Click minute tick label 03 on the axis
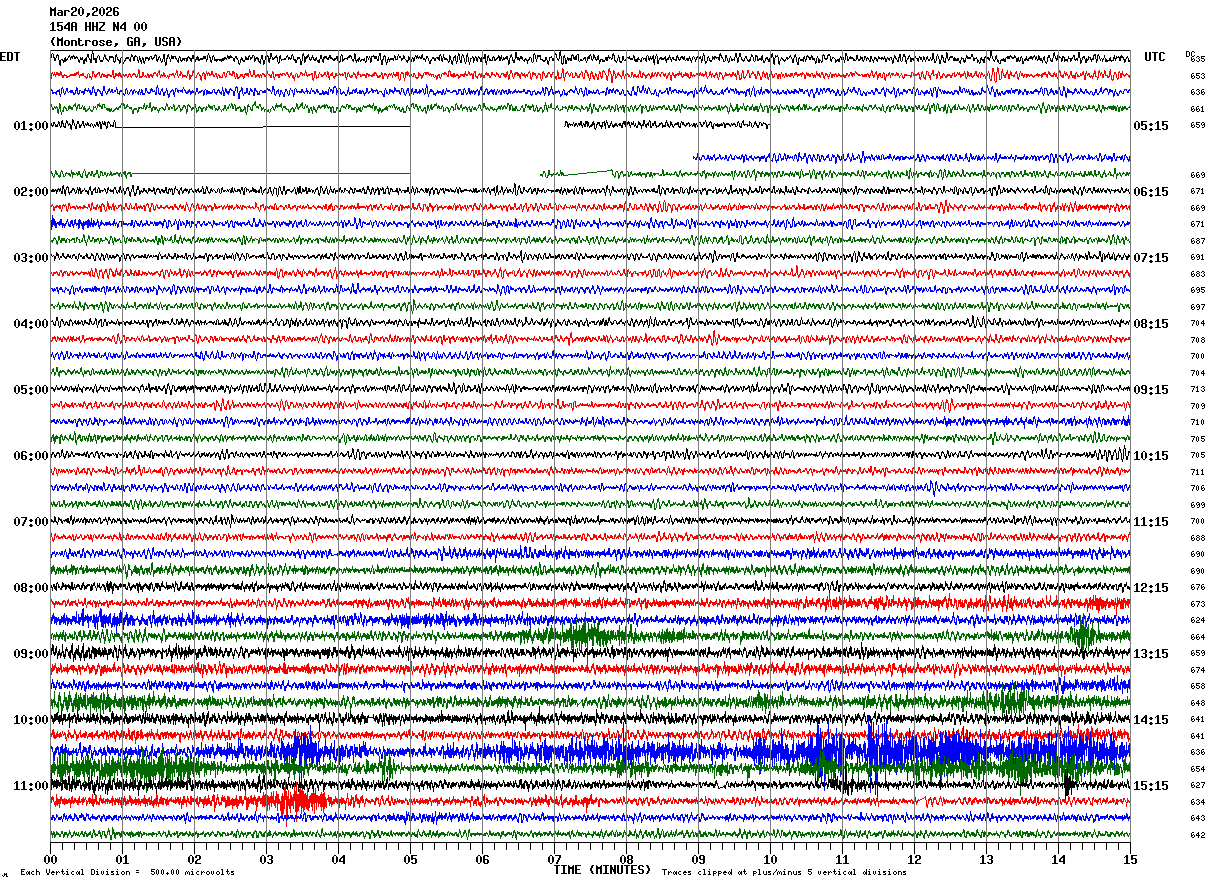Screen dimensions: 1210x886 coord(266,859)
